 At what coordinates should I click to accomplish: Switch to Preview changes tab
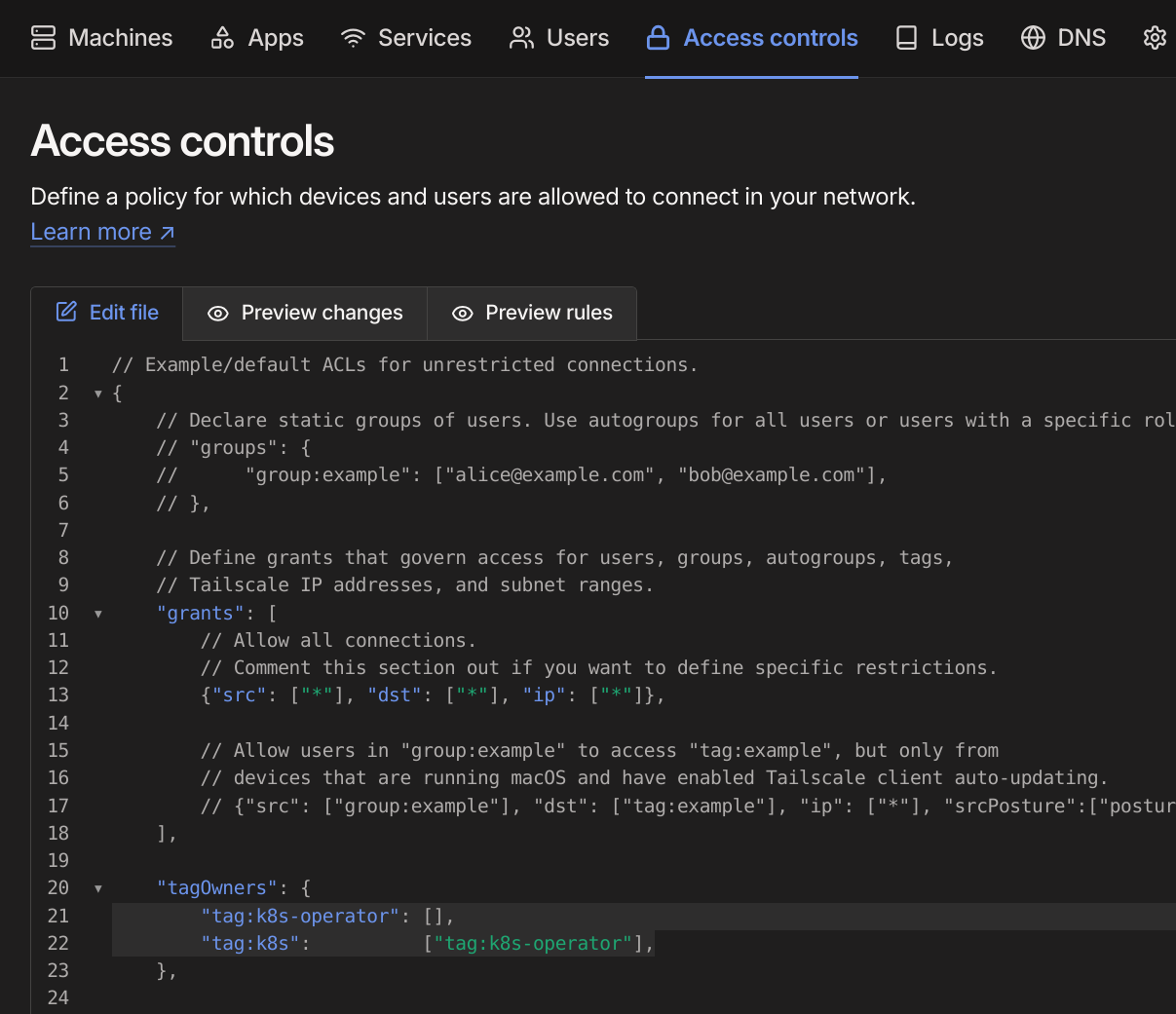(x=305, y=313)
